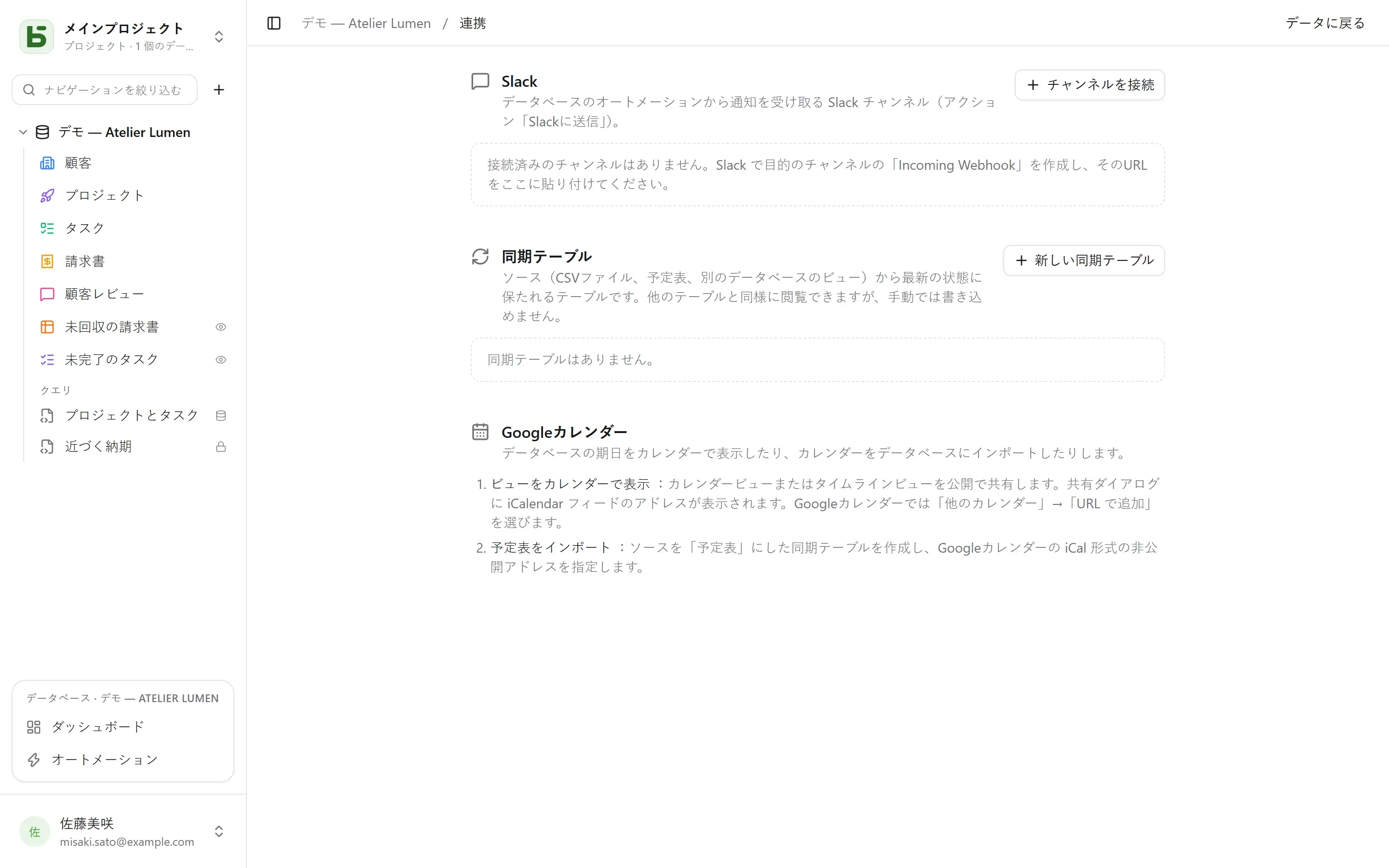Click the クエリ section label

pyautogui.click(x=55, y=391)
